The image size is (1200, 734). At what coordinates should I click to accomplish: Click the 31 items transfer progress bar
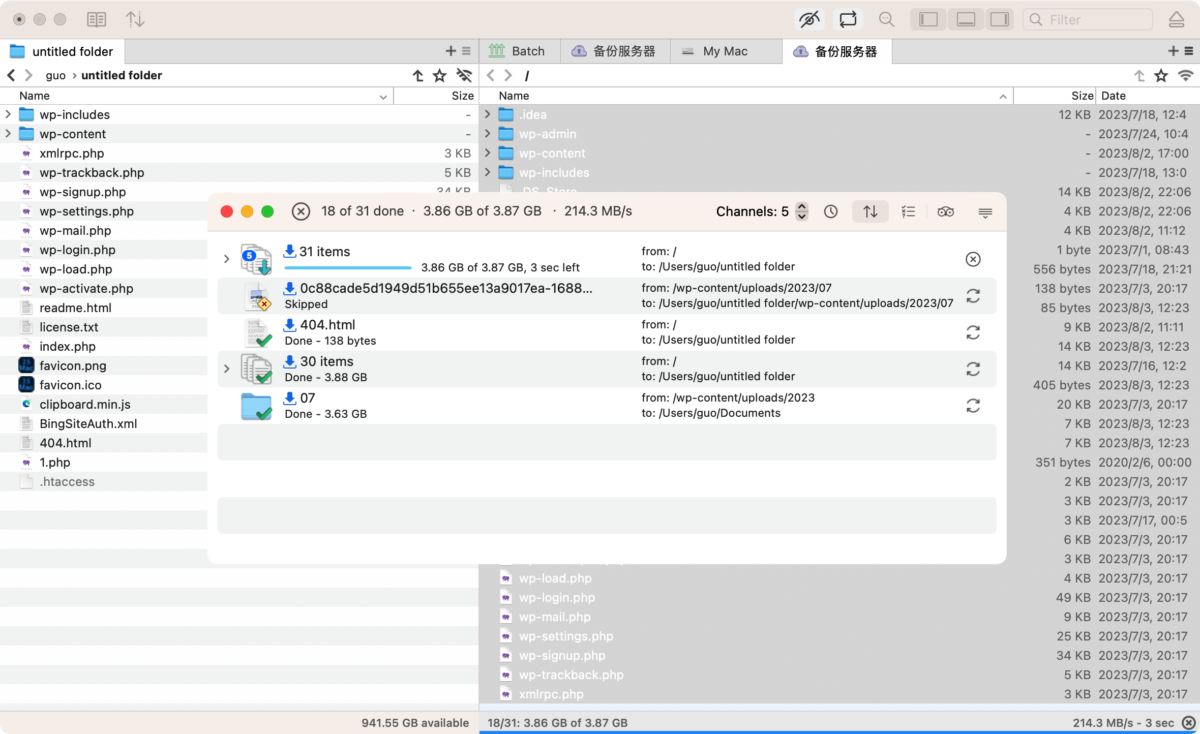(348, 268)
